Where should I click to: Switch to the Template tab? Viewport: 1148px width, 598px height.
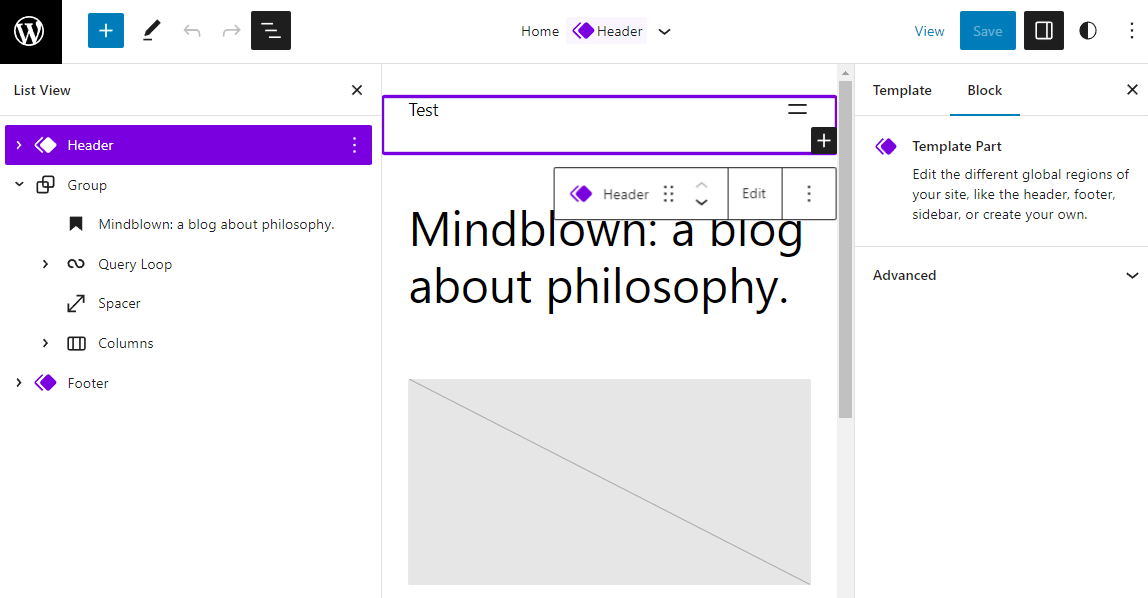tap(902, 90)
